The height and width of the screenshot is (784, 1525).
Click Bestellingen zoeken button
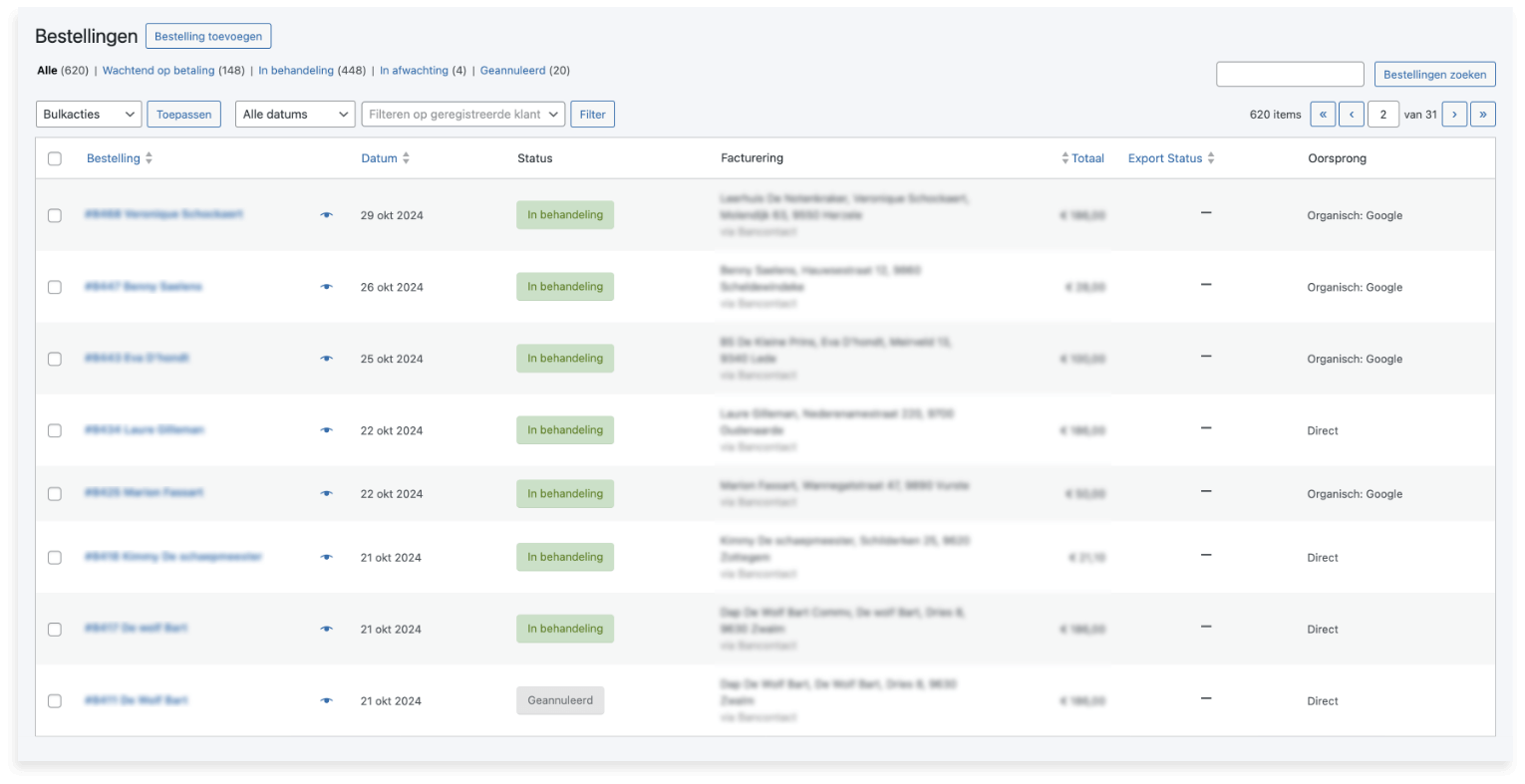(1434, 75)
